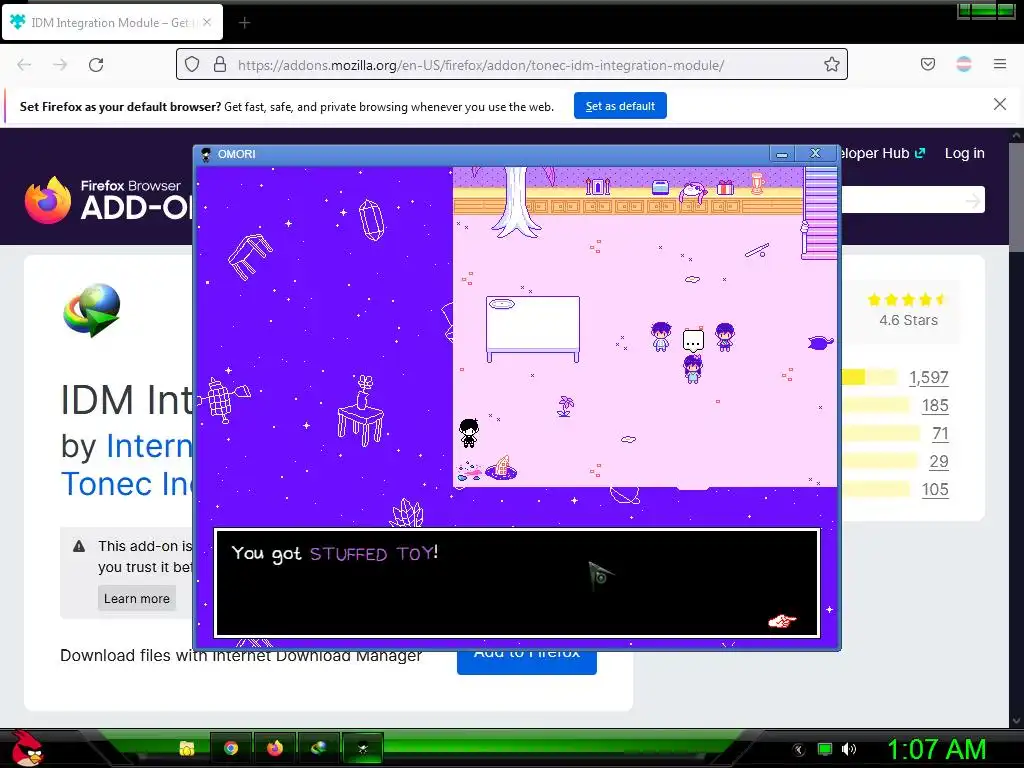
Task: Open the file explorer taskbar icon
Action: [x=187, y=748]
